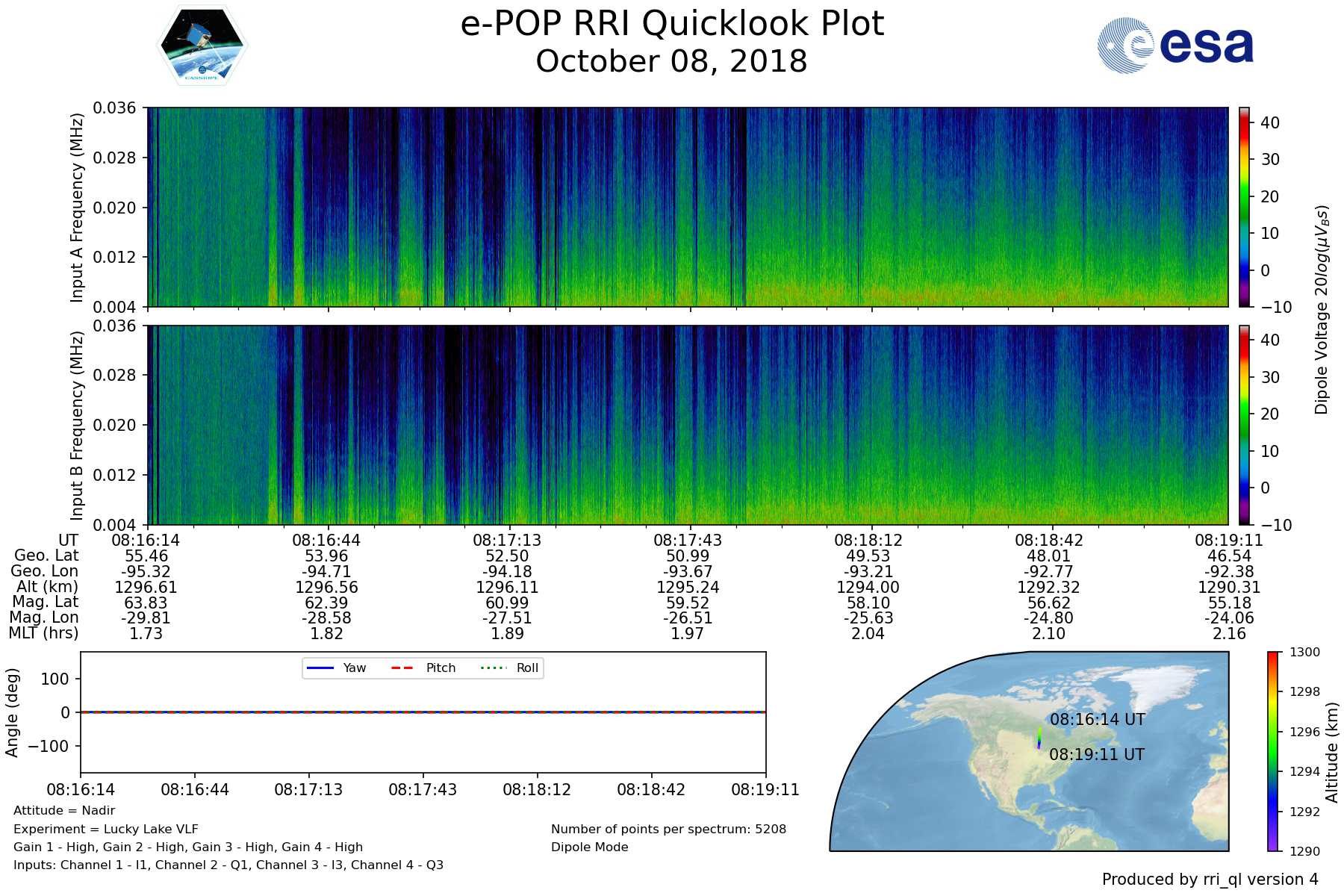Screen dimensions: 1344x896
Task: Click the Input A dipole voltage colorbar
Action: coord(1244,207)
